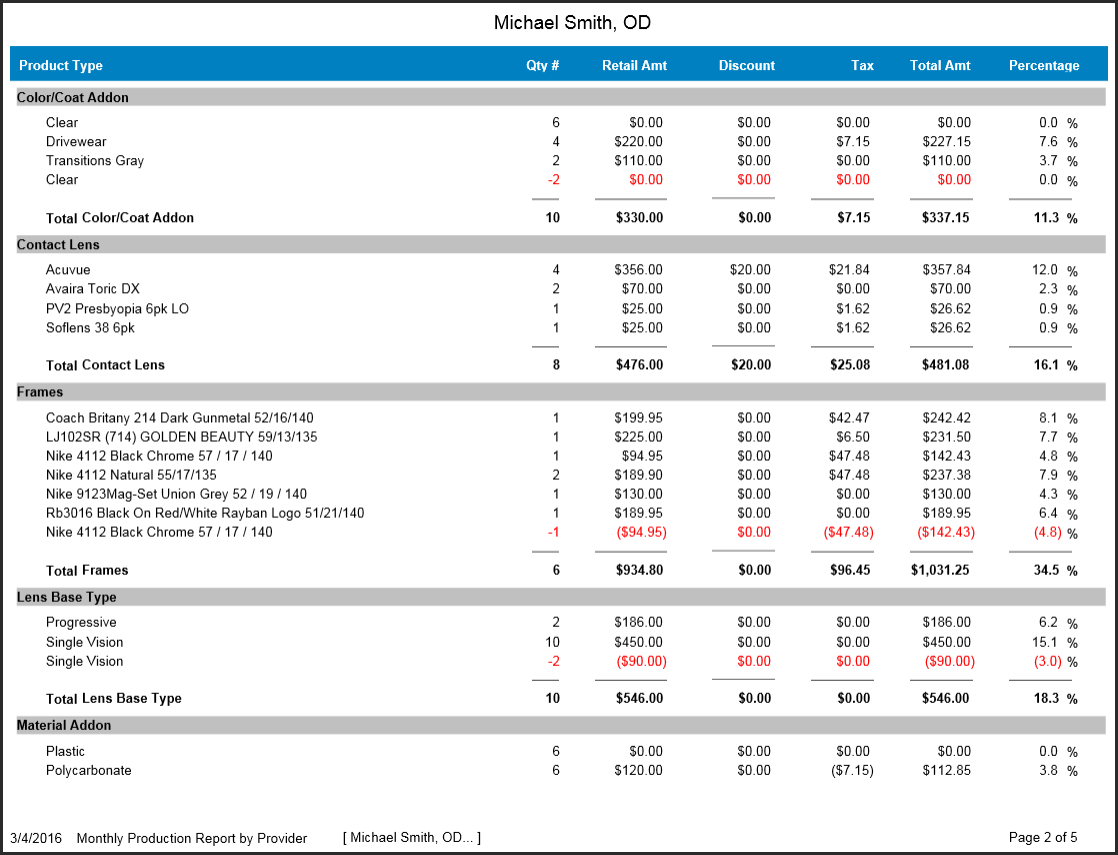Click the $112.85 Polycarbonate total amount
This screenshot has width=1118, height=855.
[946, 772]
